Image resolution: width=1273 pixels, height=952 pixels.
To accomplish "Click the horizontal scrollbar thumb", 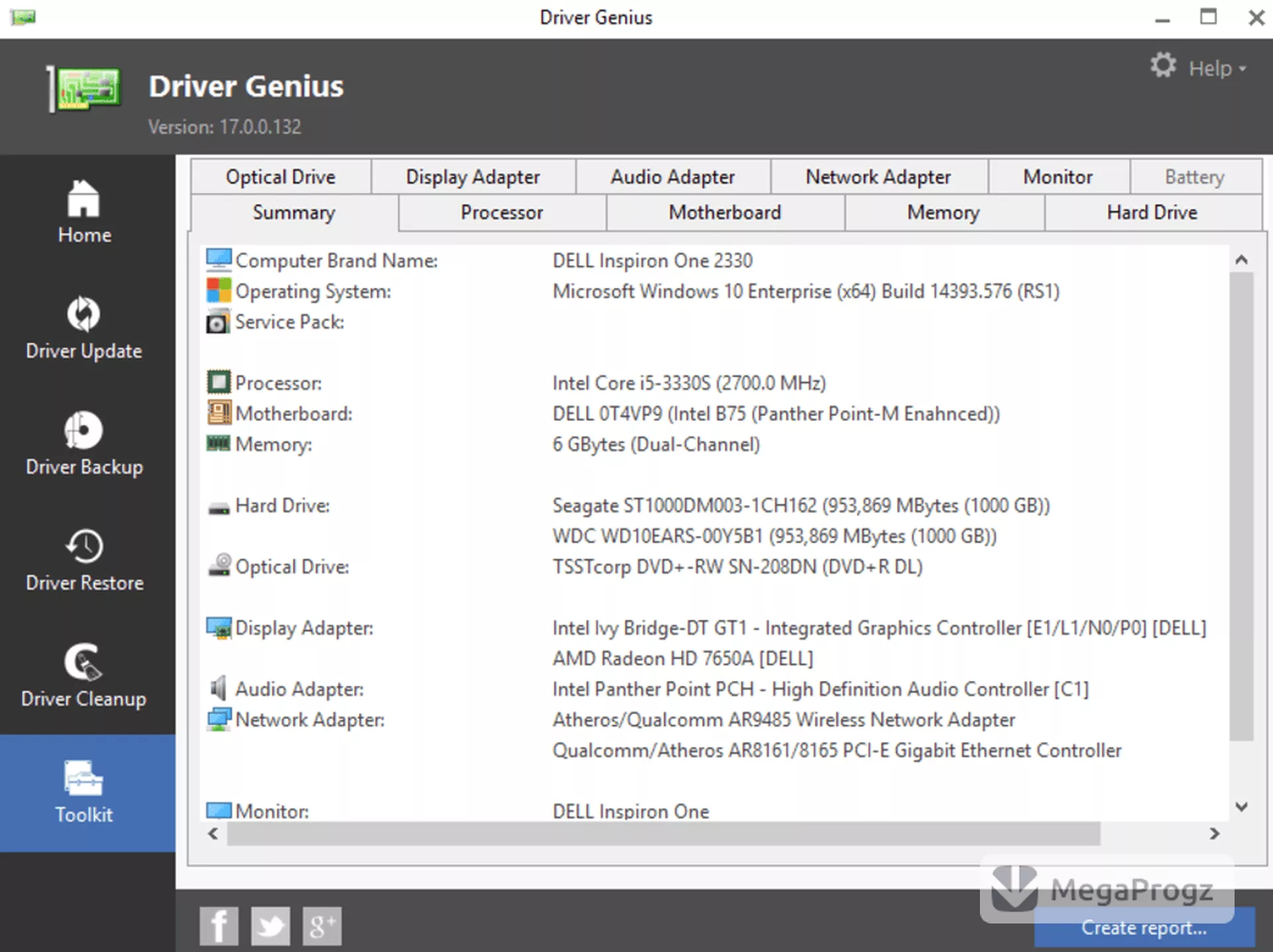I will point(664,833).
